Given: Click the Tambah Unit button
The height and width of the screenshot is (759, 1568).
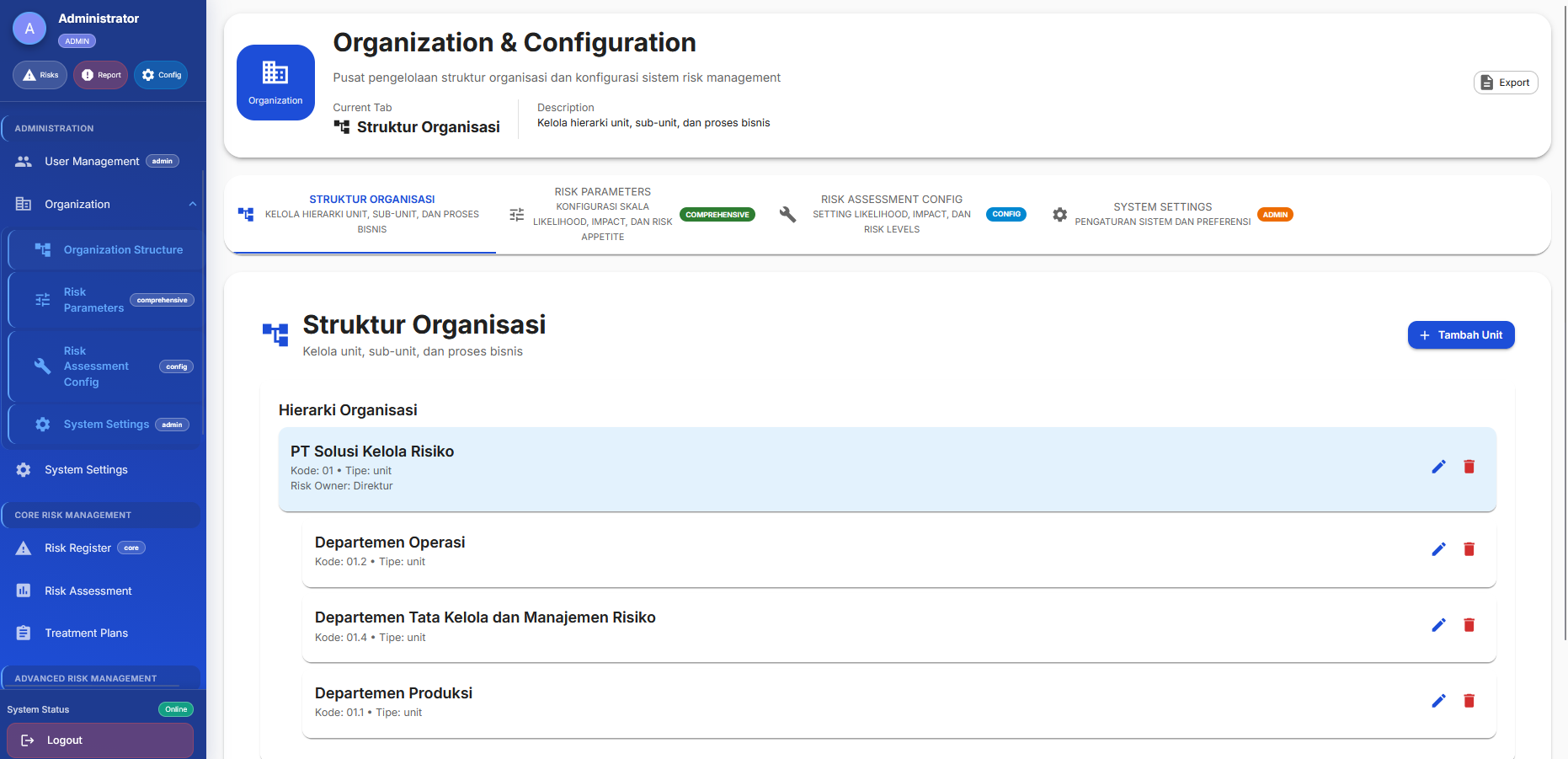Looking at the screenshot, I should click(x=1460, y=335).
